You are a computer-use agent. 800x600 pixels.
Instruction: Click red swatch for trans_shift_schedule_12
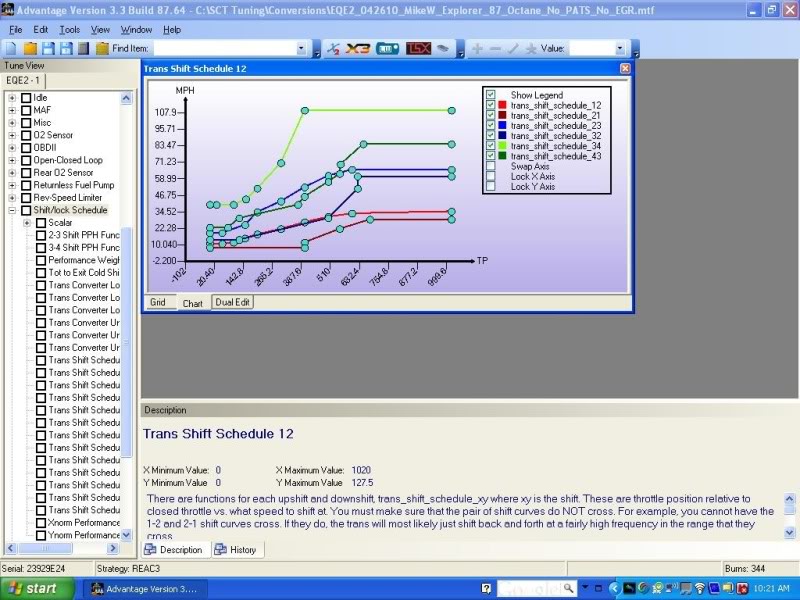pos(502,105)
